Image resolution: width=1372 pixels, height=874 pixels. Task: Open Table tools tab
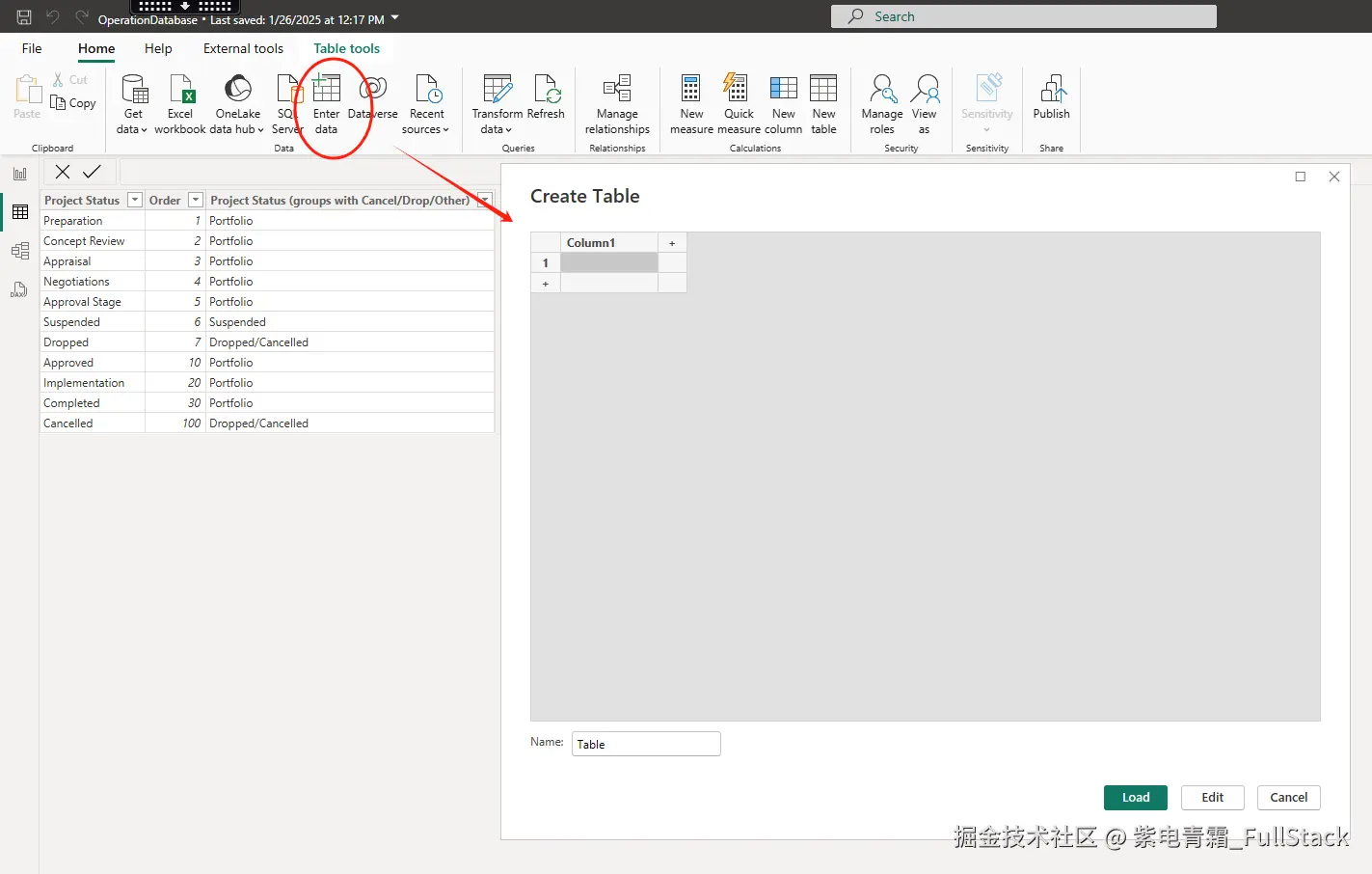click(x=346, y=48)
